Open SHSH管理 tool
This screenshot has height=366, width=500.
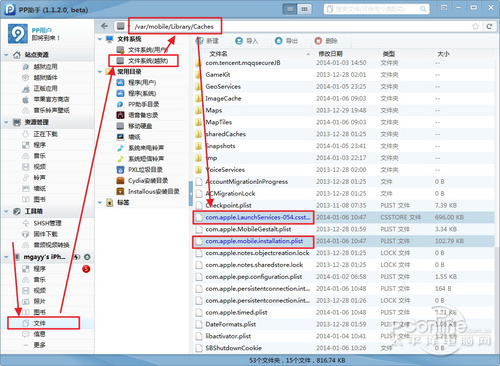47,223
